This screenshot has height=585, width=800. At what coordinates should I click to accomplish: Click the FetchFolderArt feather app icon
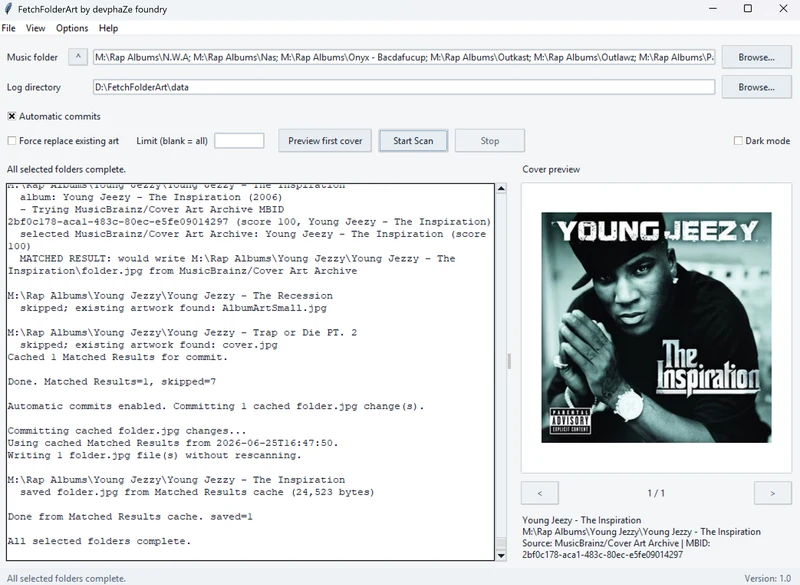8,9
